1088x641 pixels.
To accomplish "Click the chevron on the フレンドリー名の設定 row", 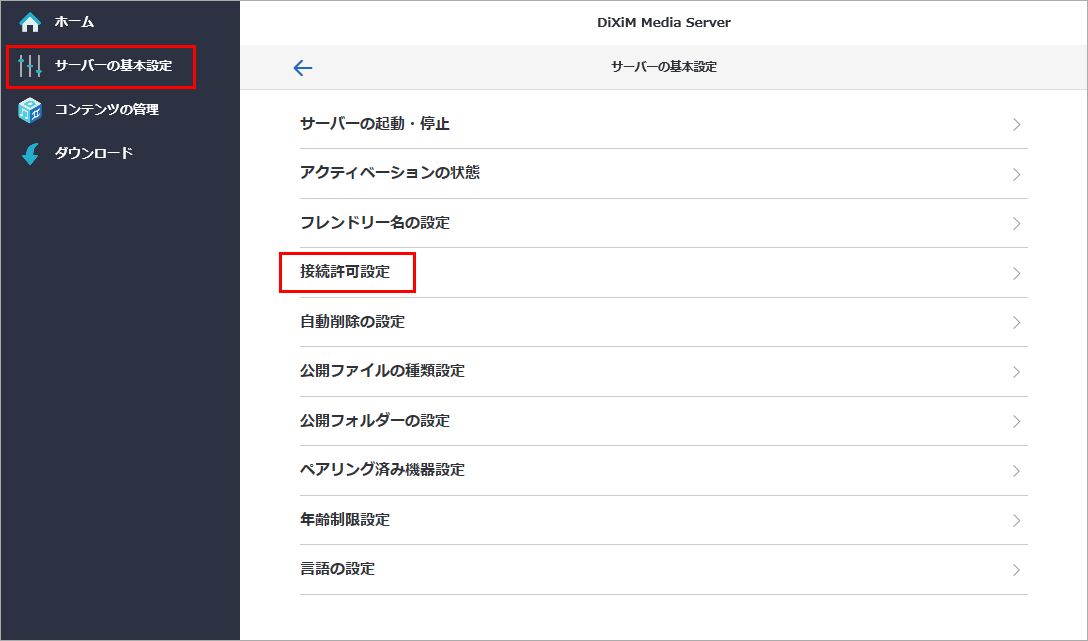I will click(x=1017, y=223).
